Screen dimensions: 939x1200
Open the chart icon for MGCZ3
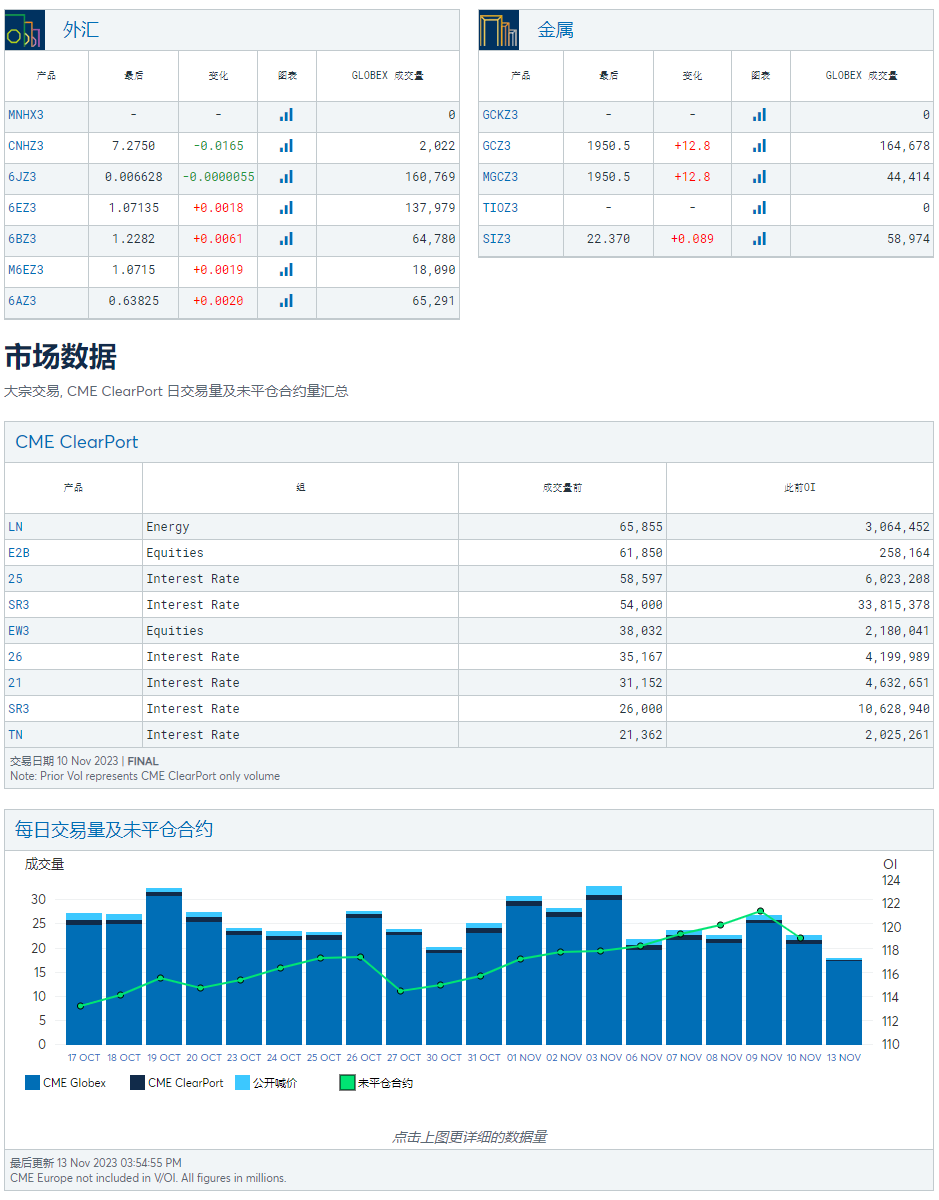[x=759, y=177]
